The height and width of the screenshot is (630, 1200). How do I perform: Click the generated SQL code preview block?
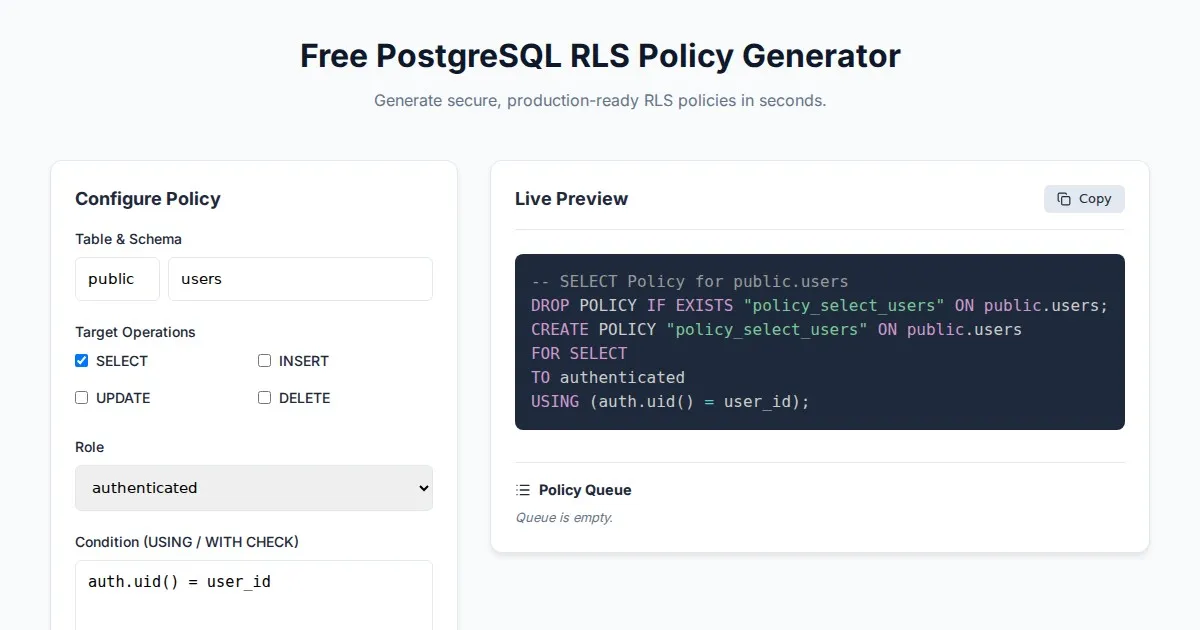click(819, 342)
